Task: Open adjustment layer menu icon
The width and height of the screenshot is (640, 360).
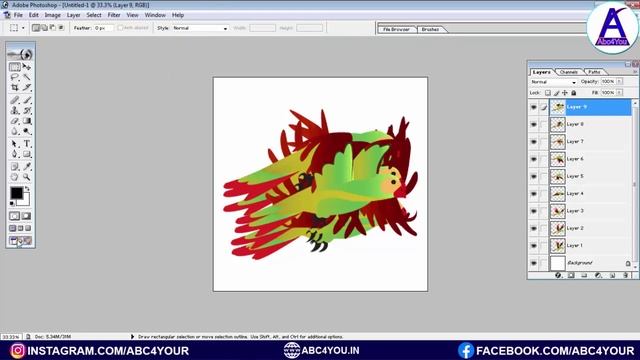Action: tap(598, 276)
